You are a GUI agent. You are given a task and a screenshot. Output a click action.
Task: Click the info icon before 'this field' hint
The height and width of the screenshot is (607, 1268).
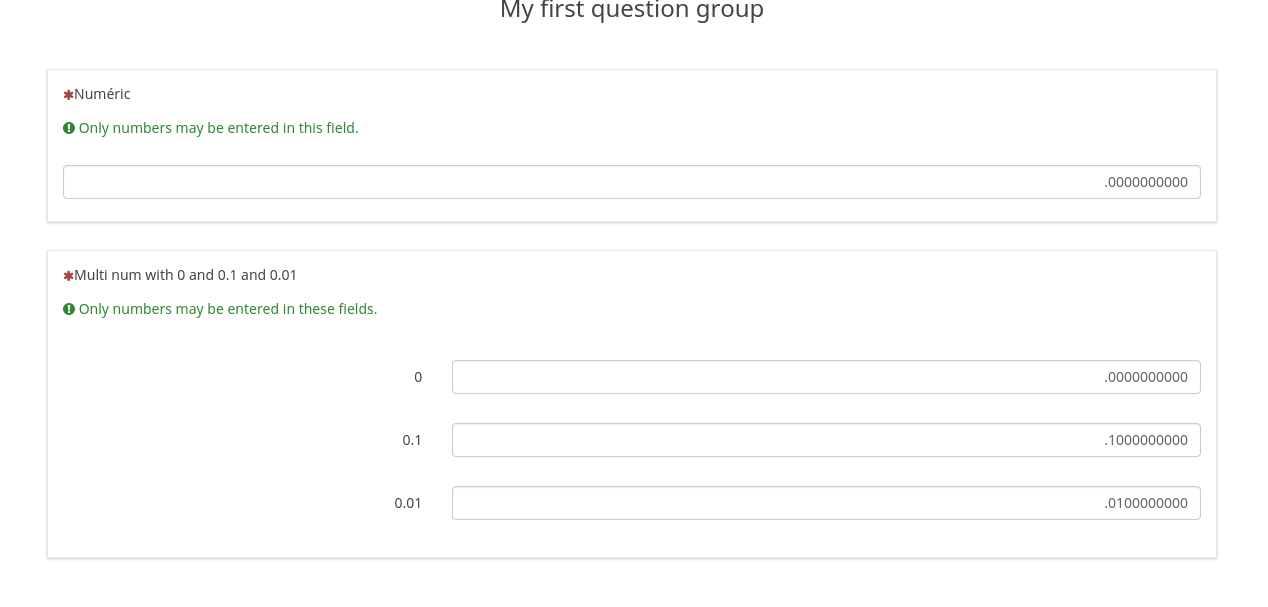tap(69, 128)
